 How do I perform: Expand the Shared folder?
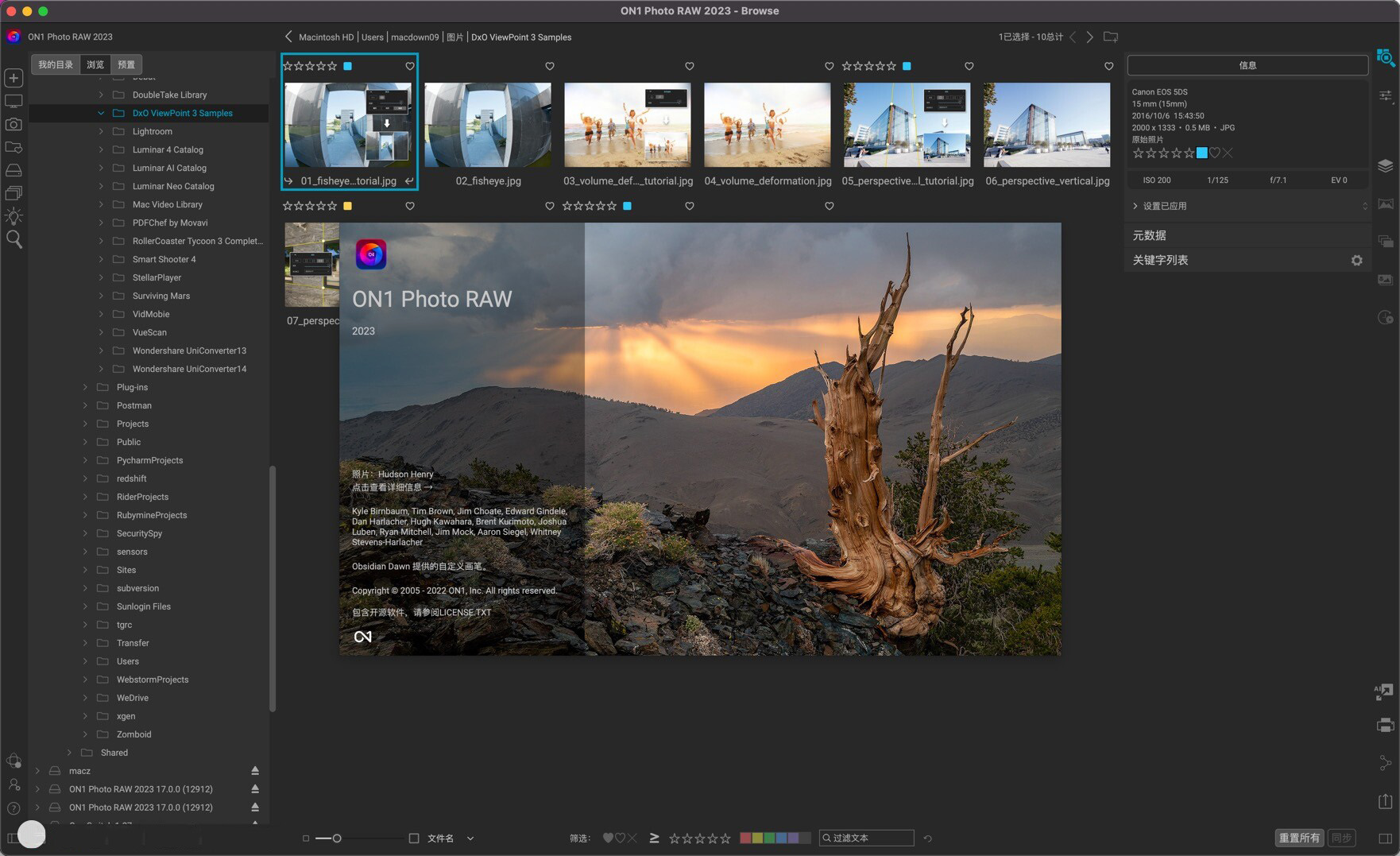point(69,753)
